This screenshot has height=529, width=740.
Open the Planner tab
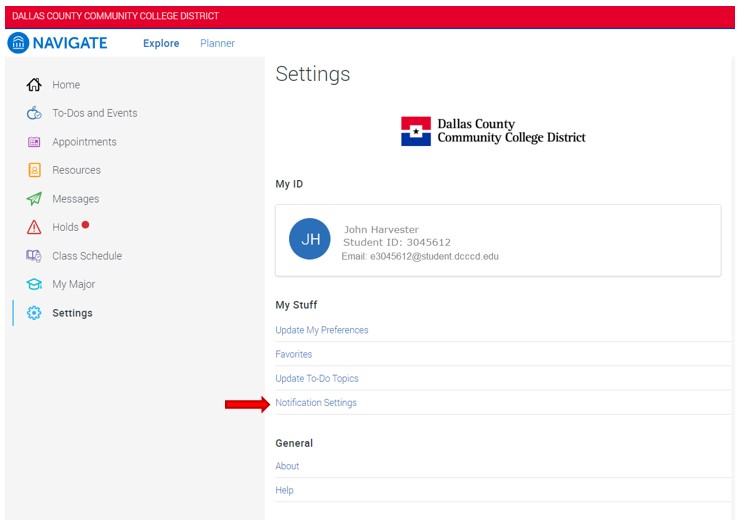(x=217, y=43)
